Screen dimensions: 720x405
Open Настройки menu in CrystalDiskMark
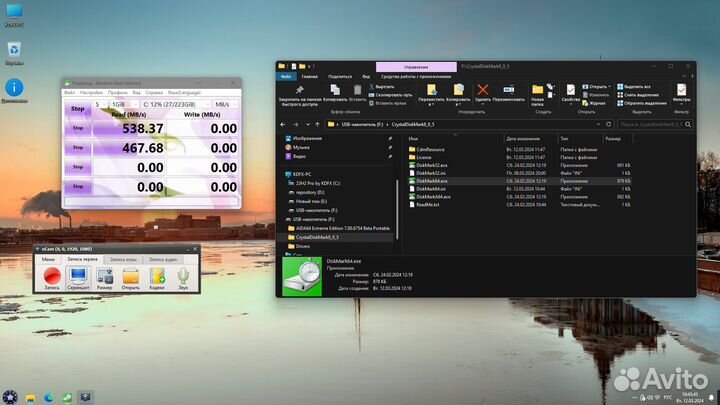91,92
